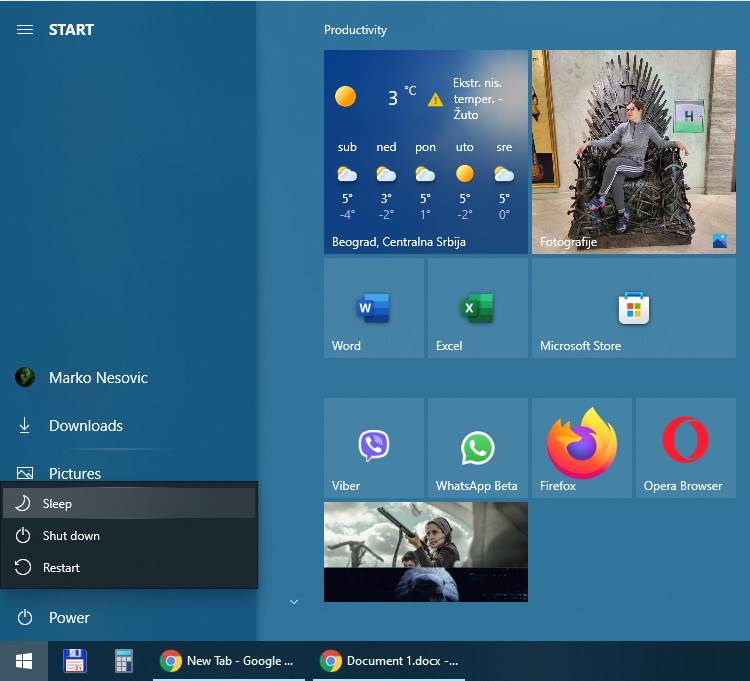The image size is (750, 681).
Task: Switch to Document 1.docx Chrome window
Action: (x=389, y=661)
